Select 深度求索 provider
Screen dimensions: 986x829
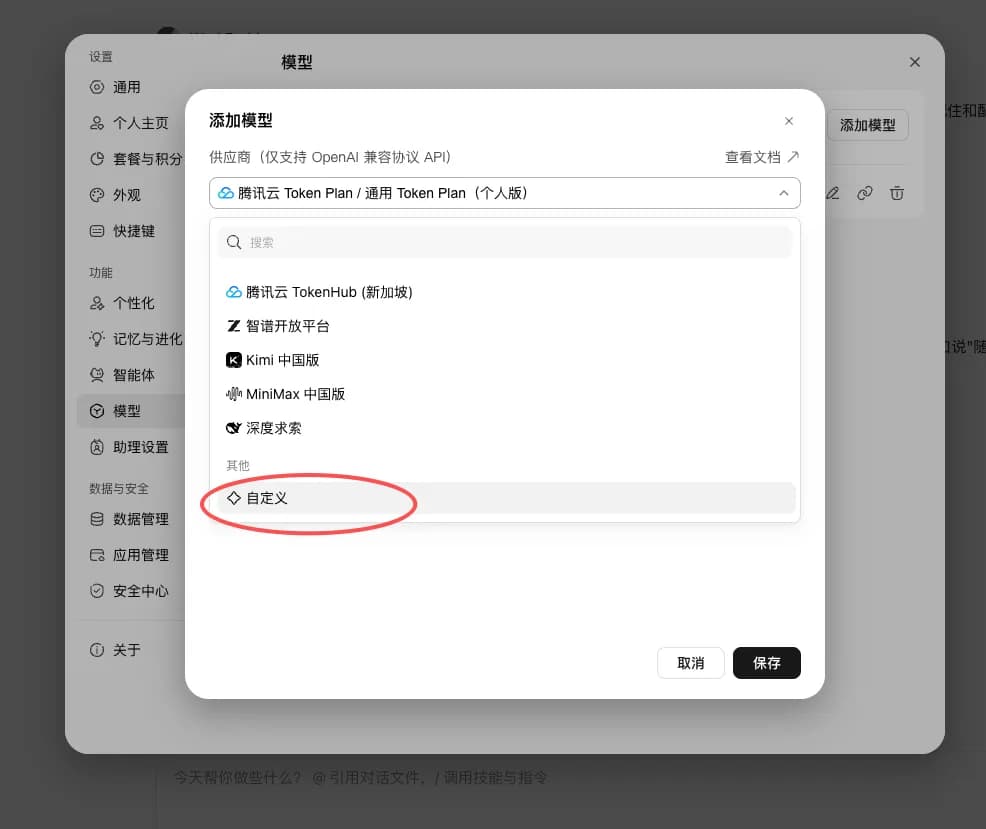point(504,428)
